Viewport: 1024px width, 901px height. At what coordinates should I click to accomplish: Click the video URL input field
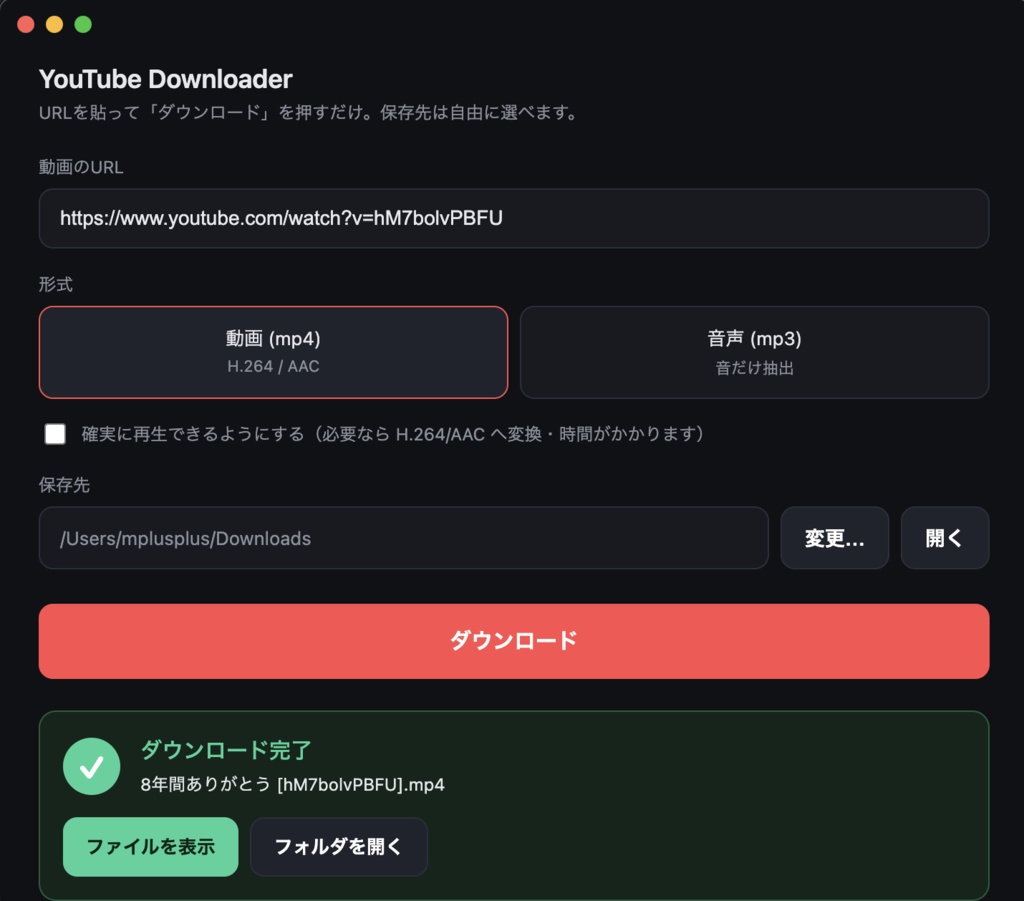click(x=514, y=218)
